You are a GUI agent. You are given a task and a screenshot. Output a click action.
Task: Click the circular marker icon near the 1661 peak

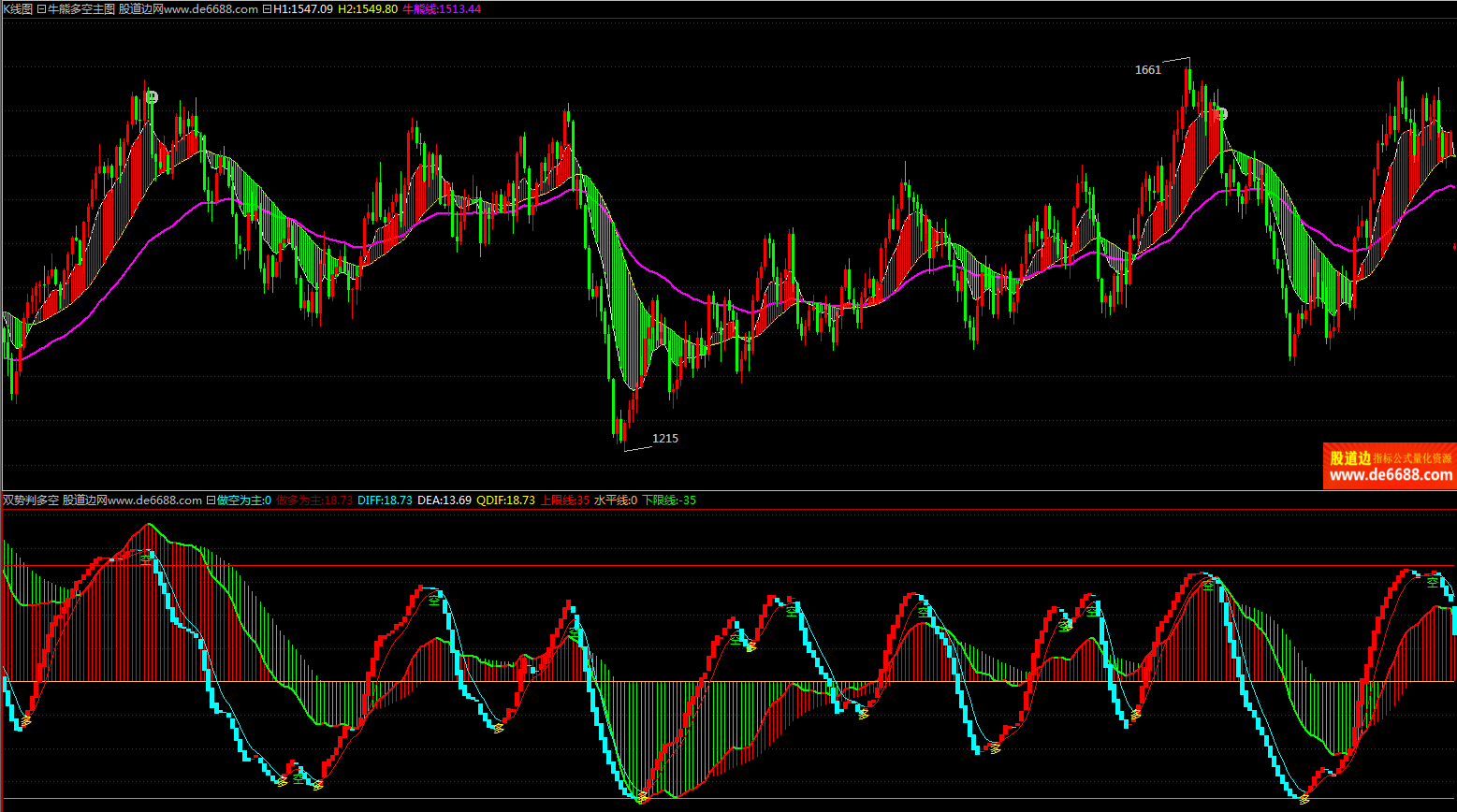coord(1220,114)
